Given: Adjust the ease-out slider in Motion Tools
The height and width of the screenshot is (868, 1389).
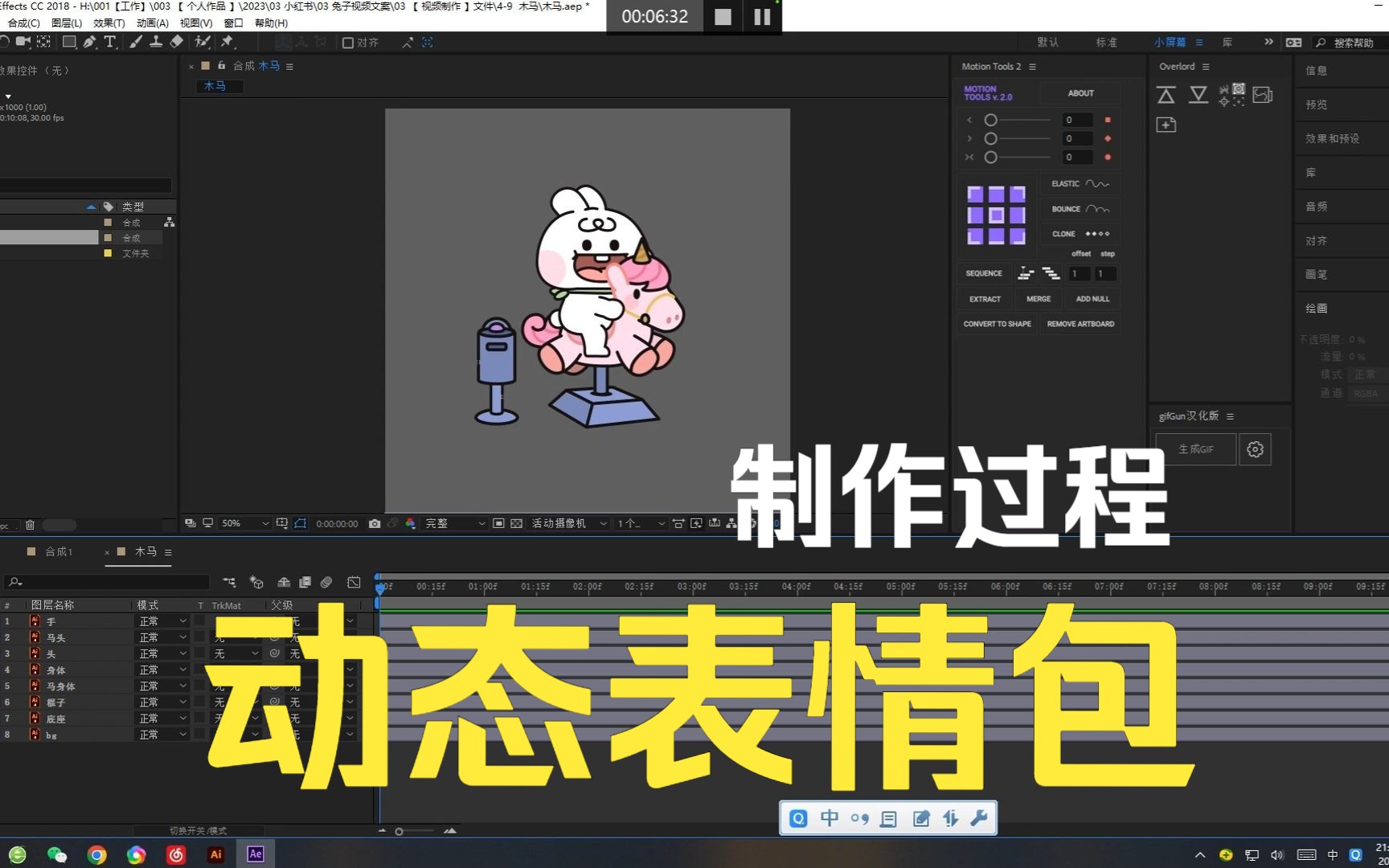Looking at the screenshot, I should [x=991, y=138].
